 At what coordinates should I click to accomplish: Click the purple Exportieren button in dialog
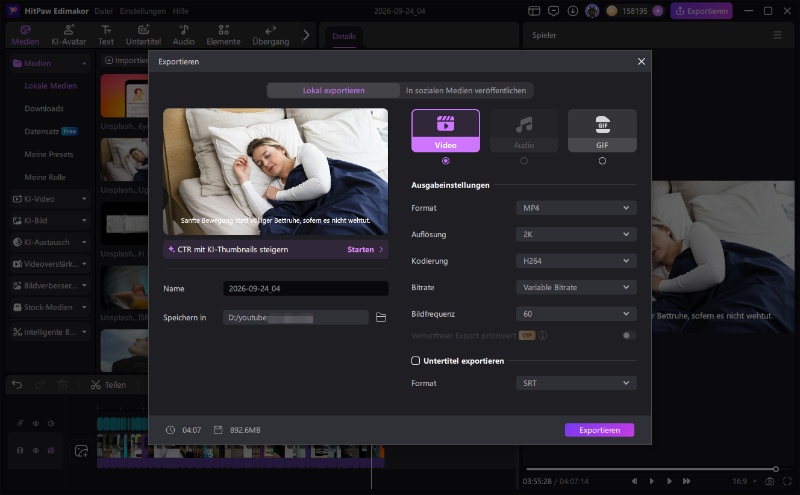coord(599,430)
